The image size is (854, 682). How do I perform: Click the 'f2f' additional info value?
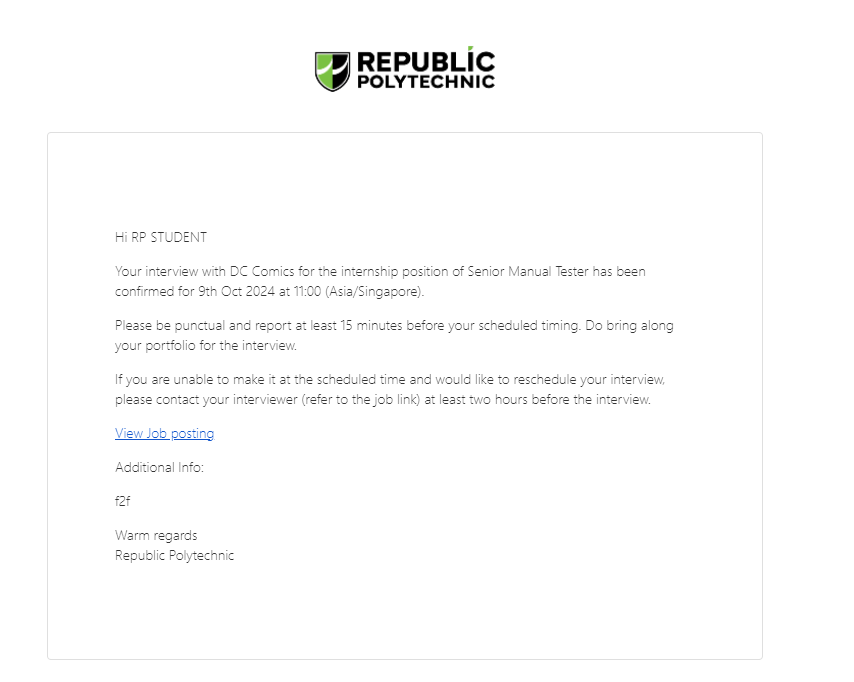coord(123,501)
